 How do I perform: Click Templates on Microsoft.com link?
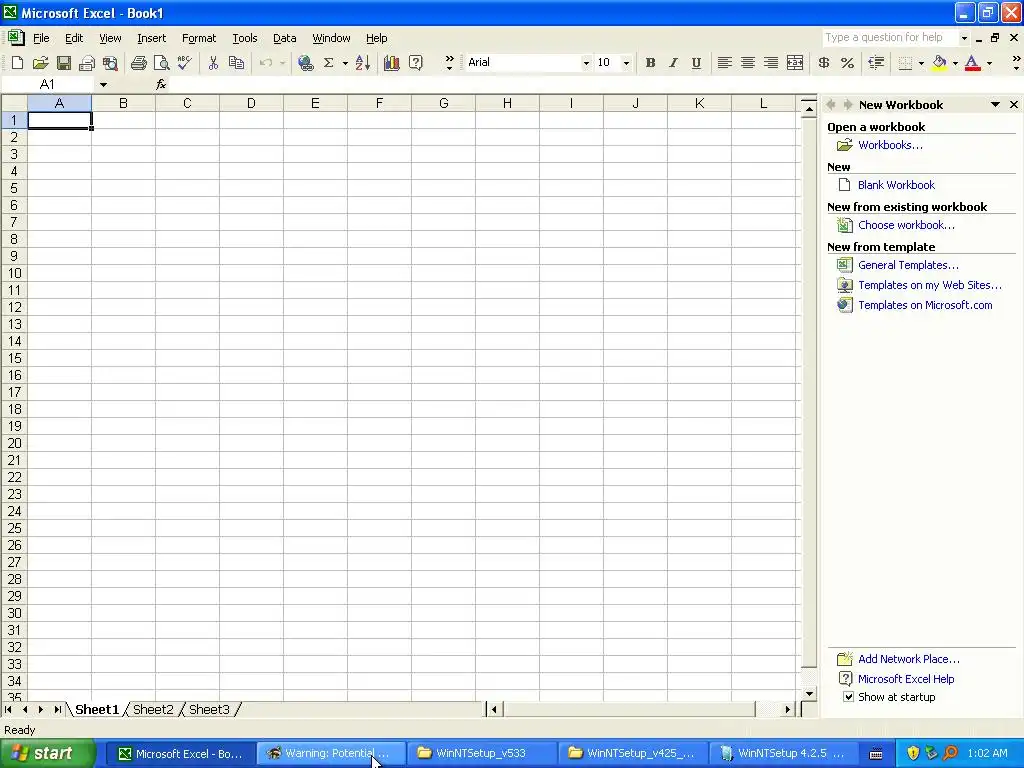point(925,305)
